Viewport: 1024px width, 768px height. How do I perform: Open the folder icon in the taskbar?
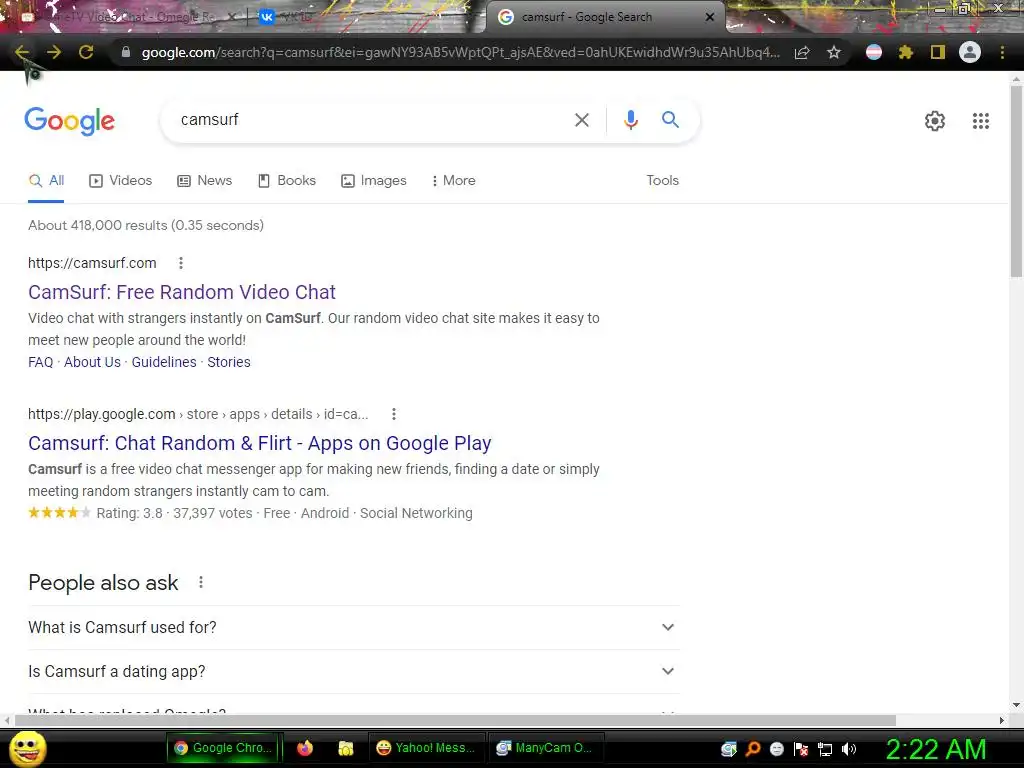pos(345,748)
